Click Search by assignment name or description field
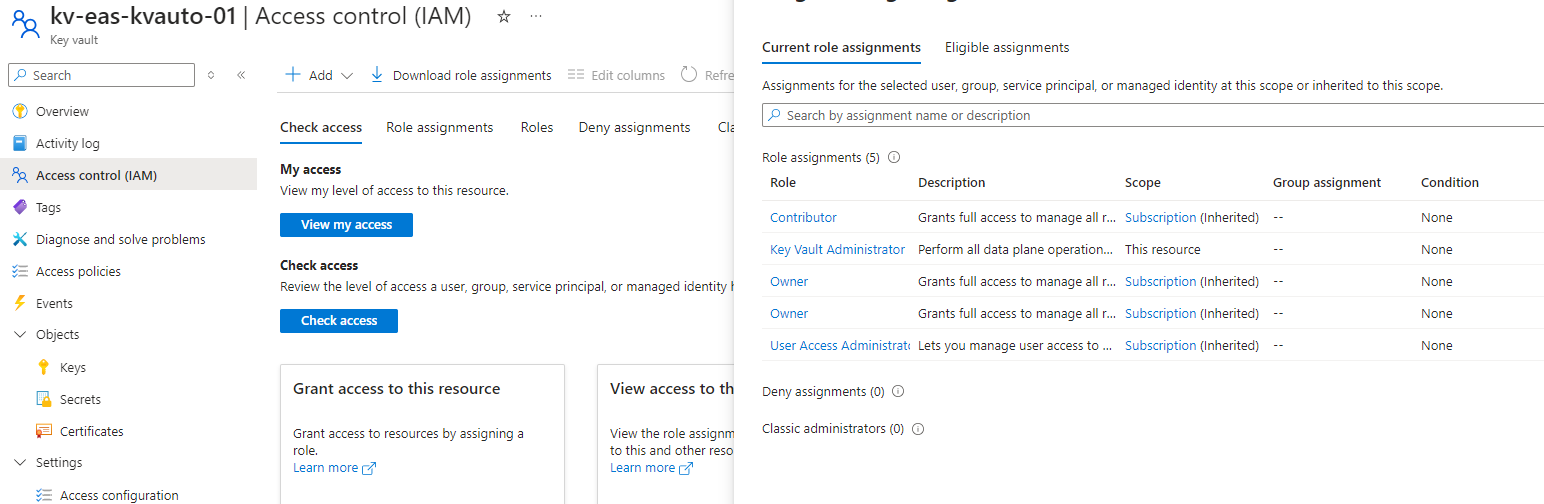The width and height of the screenshot is (1544, 504). [x=1153, y=115]
